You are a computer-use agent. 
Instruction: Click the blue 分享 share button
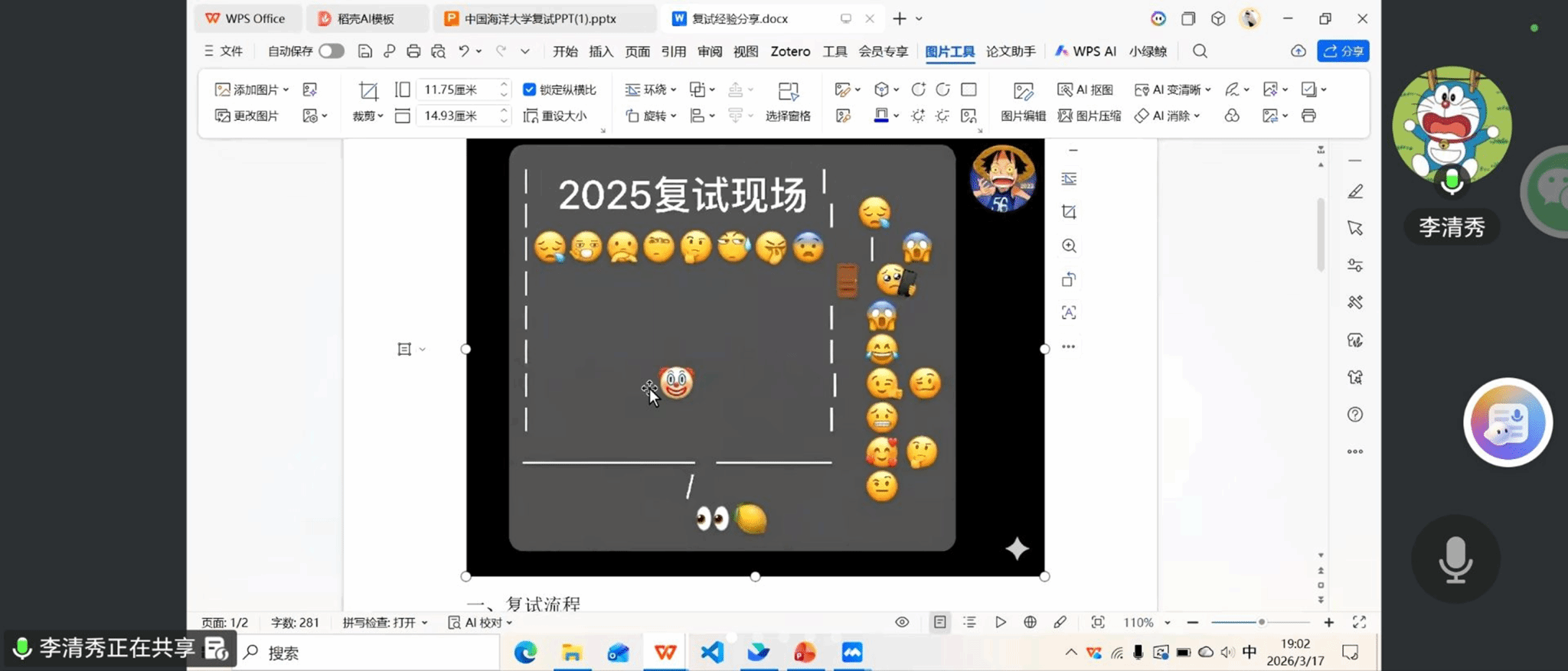(1343, 51)
